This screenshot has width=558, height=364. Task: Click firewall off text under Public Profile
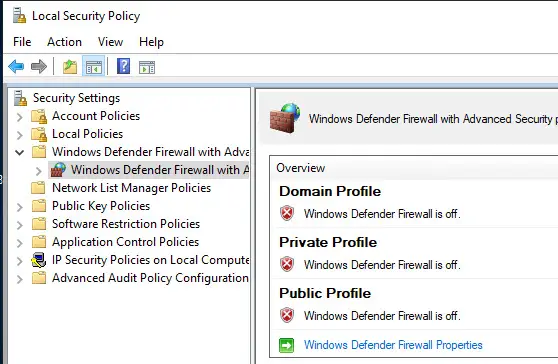[382, 316]
